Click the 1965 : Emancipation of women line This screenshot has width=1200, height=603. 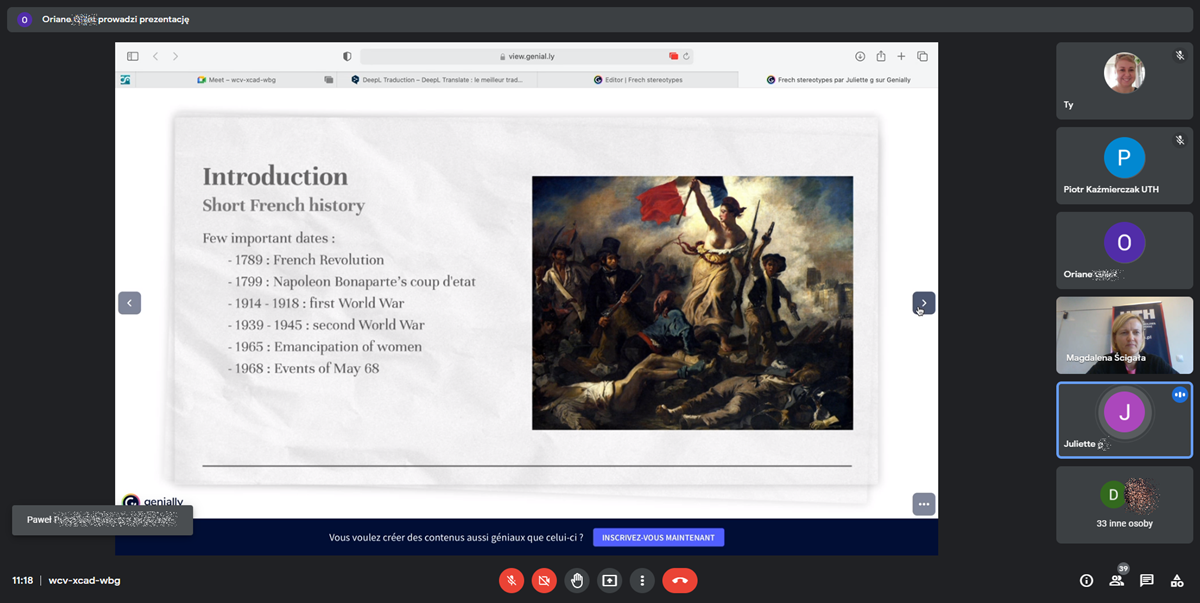click(325, 347)
